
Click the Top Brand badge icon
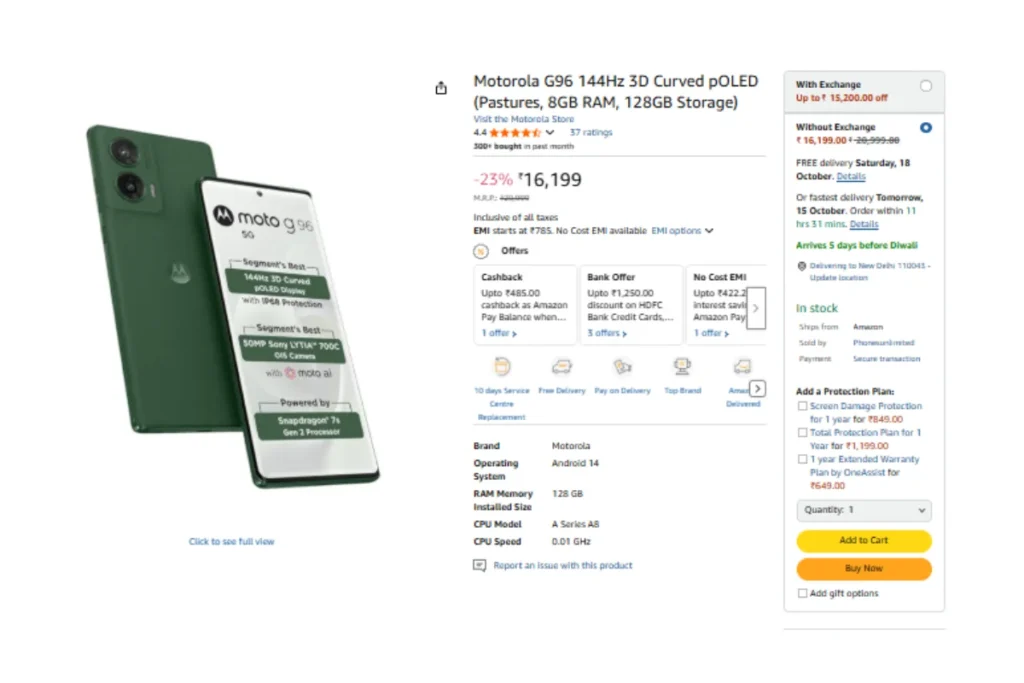(683, 366)
